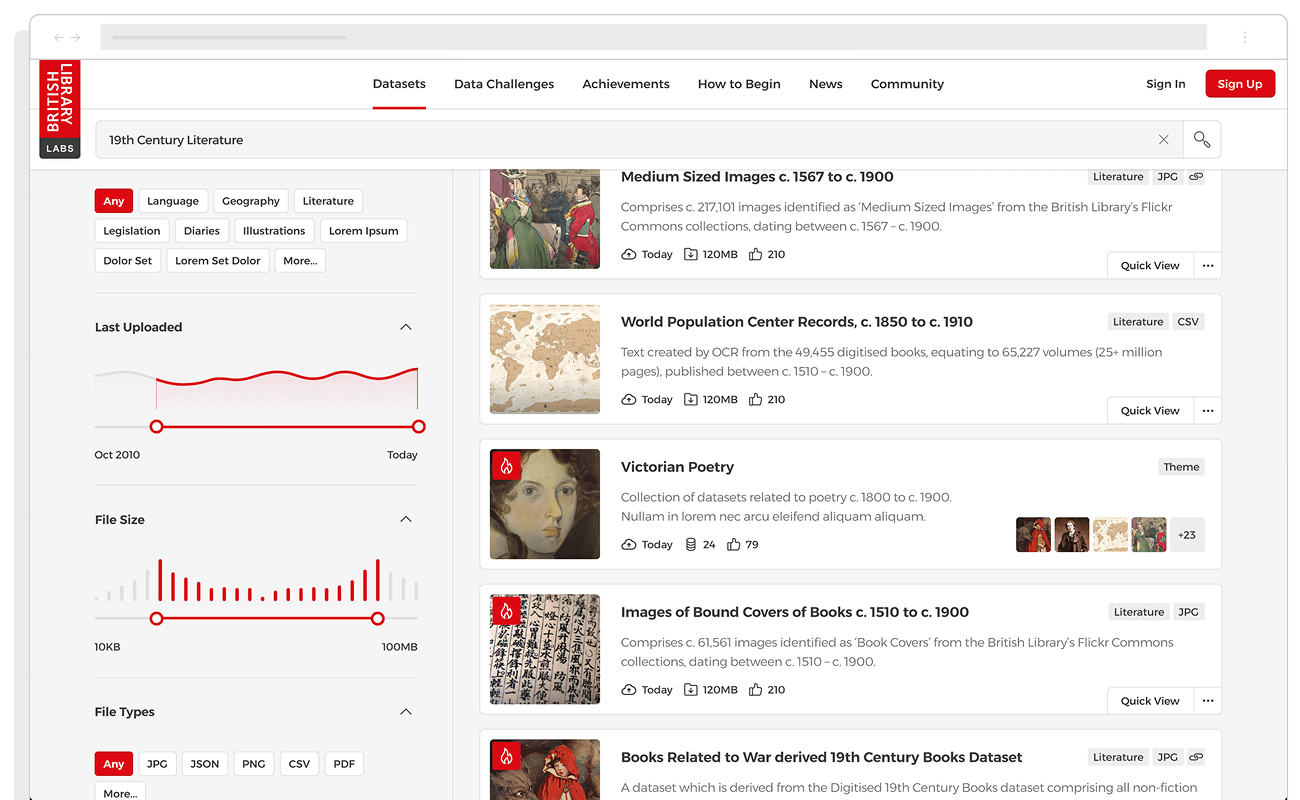Viewport: 1300px width, 800px height.
Task: Open the Data Challenges tab
Action: pos(504,84)
